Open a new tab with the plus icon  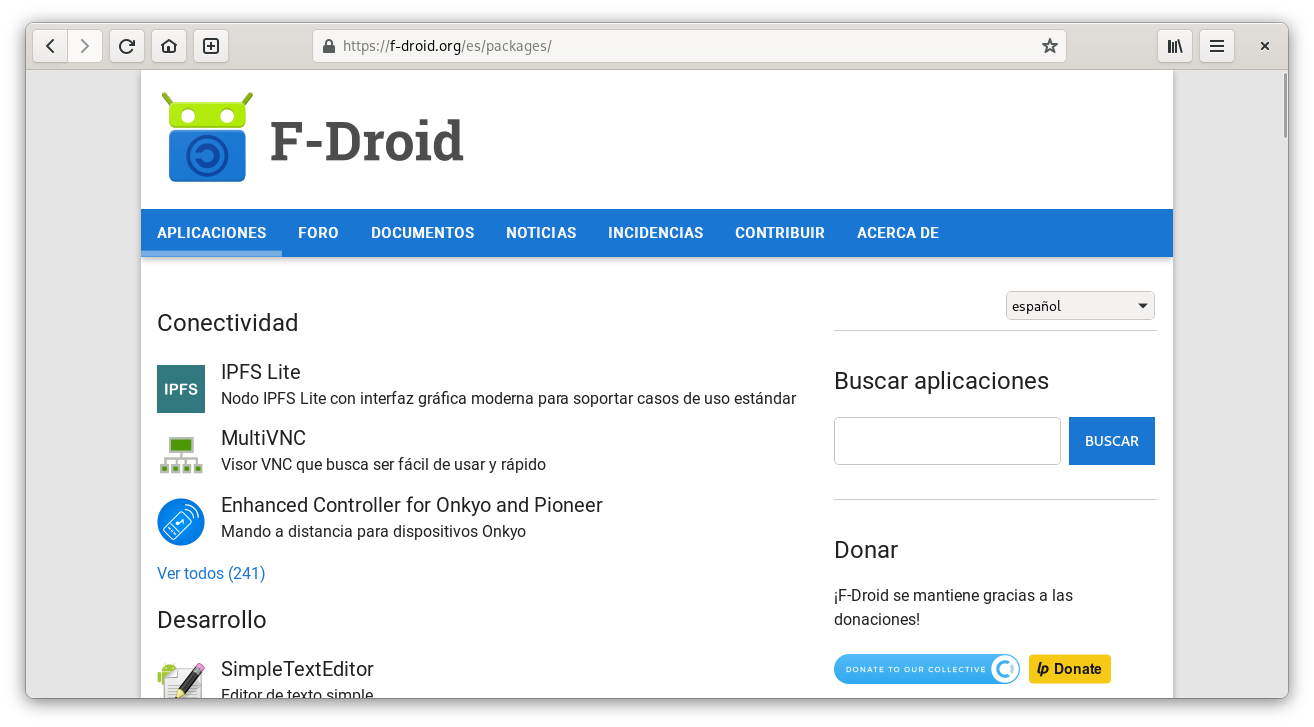tap(211, 46)
